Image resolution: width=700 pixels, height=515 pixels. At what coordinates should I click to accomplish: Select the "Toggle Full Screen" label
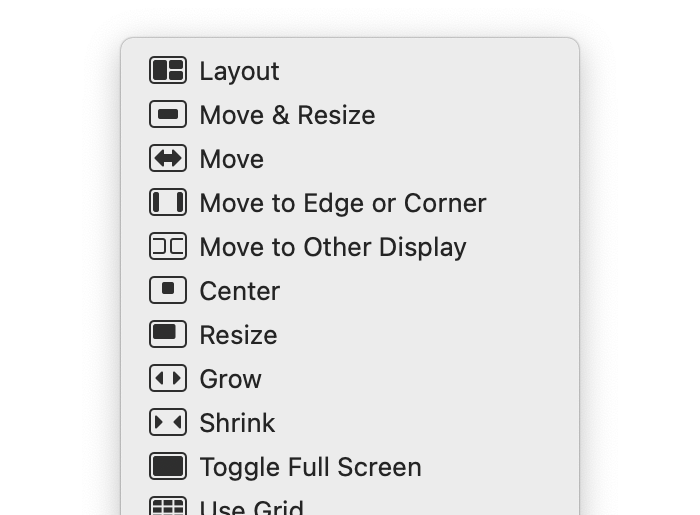[310, 467]
